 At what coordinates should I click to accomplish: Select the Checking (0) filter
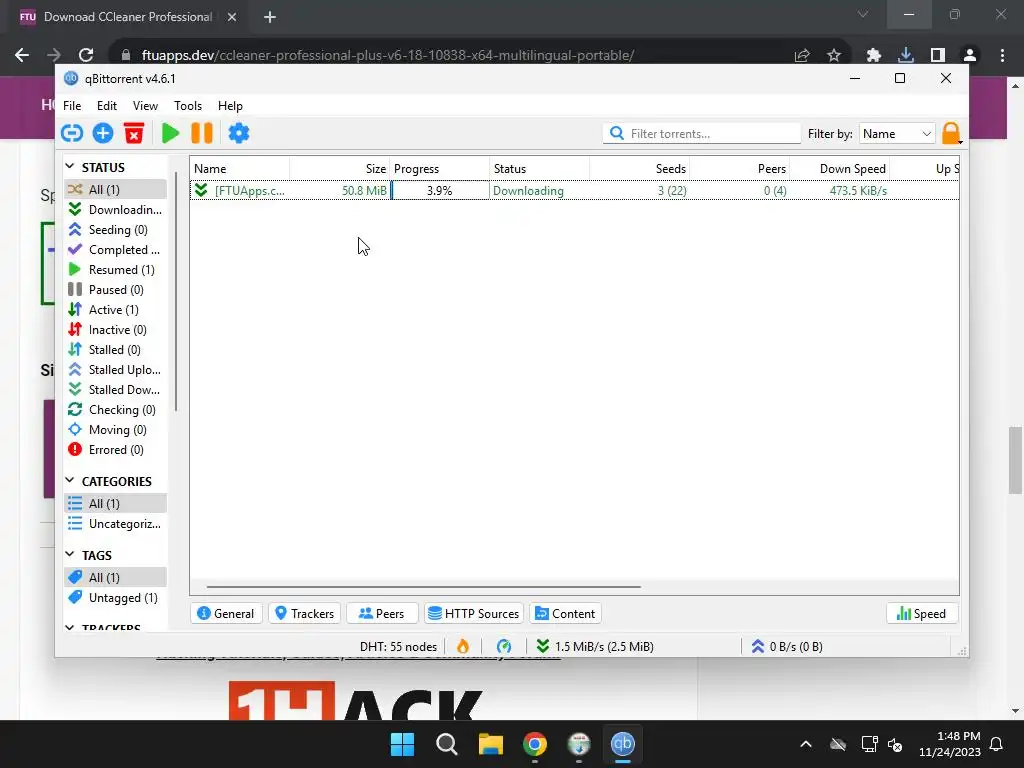tap(116, 410)
